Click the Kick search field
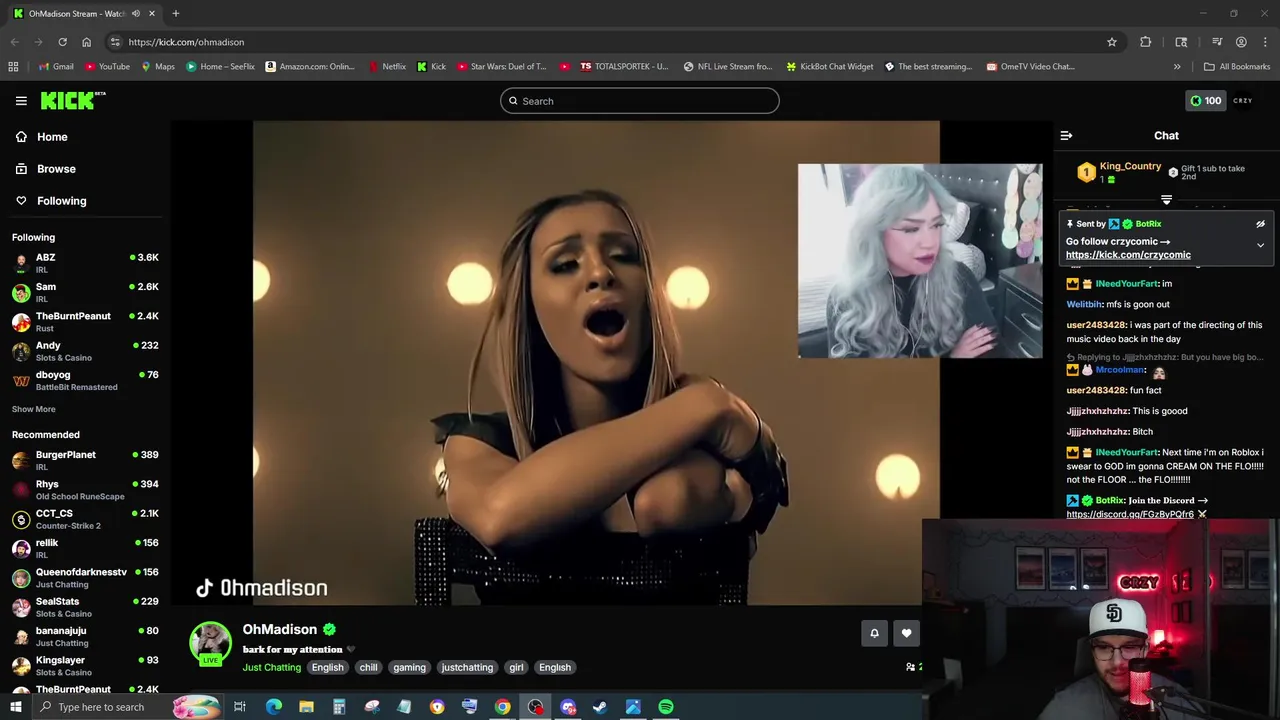The height and width of the screenshot is (720, 1280). tap(639, 101)
